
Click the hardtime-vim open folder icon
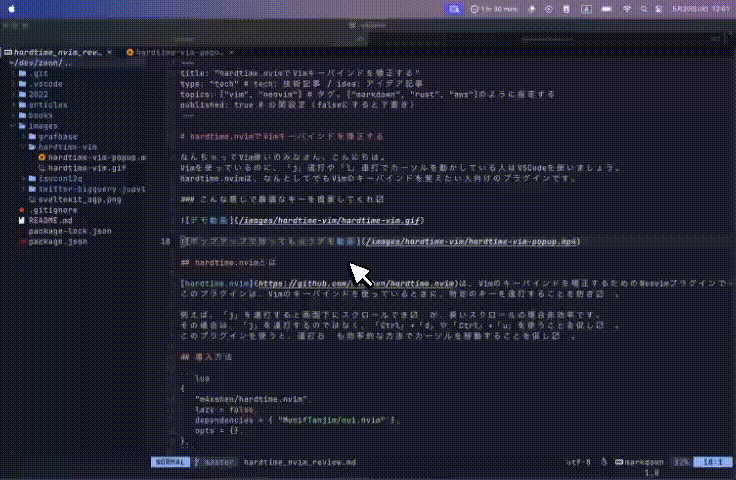pyautogui.click(x=32, y=147)
